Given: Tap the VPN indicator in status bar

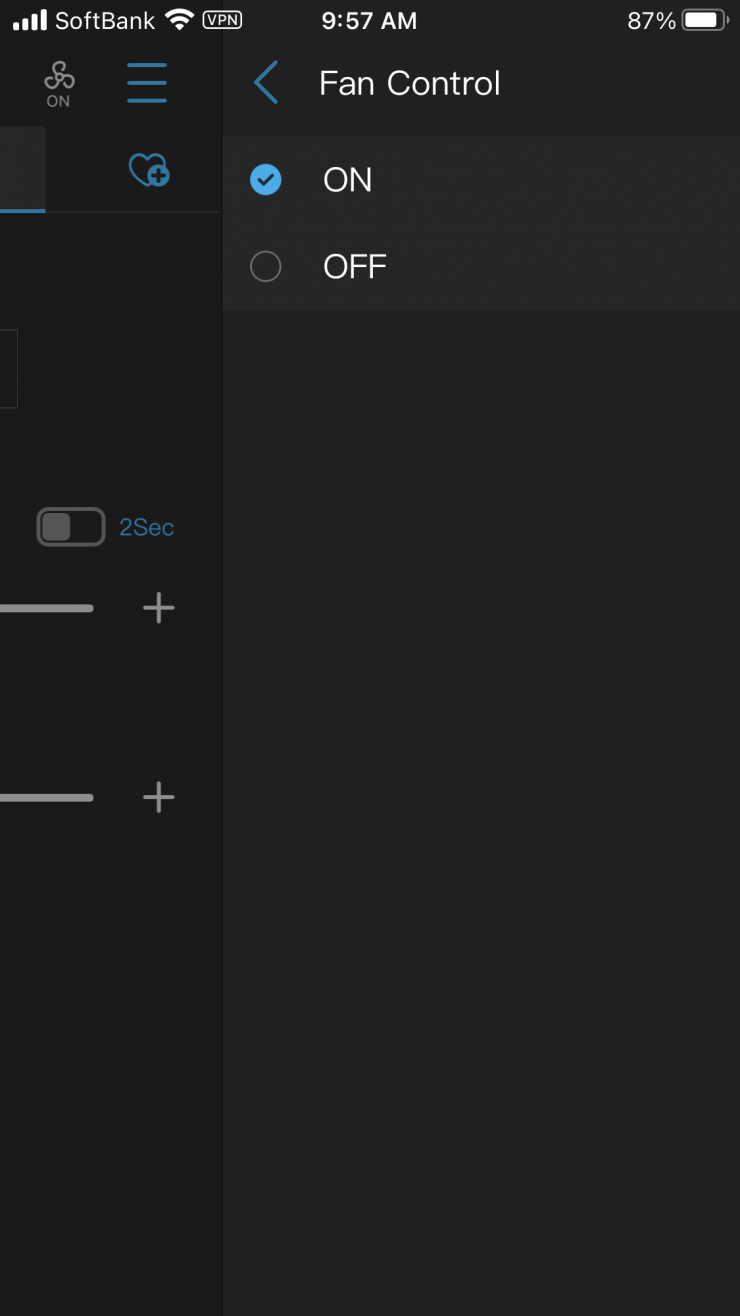Looking at the screenshot, I should click(222, 20).
